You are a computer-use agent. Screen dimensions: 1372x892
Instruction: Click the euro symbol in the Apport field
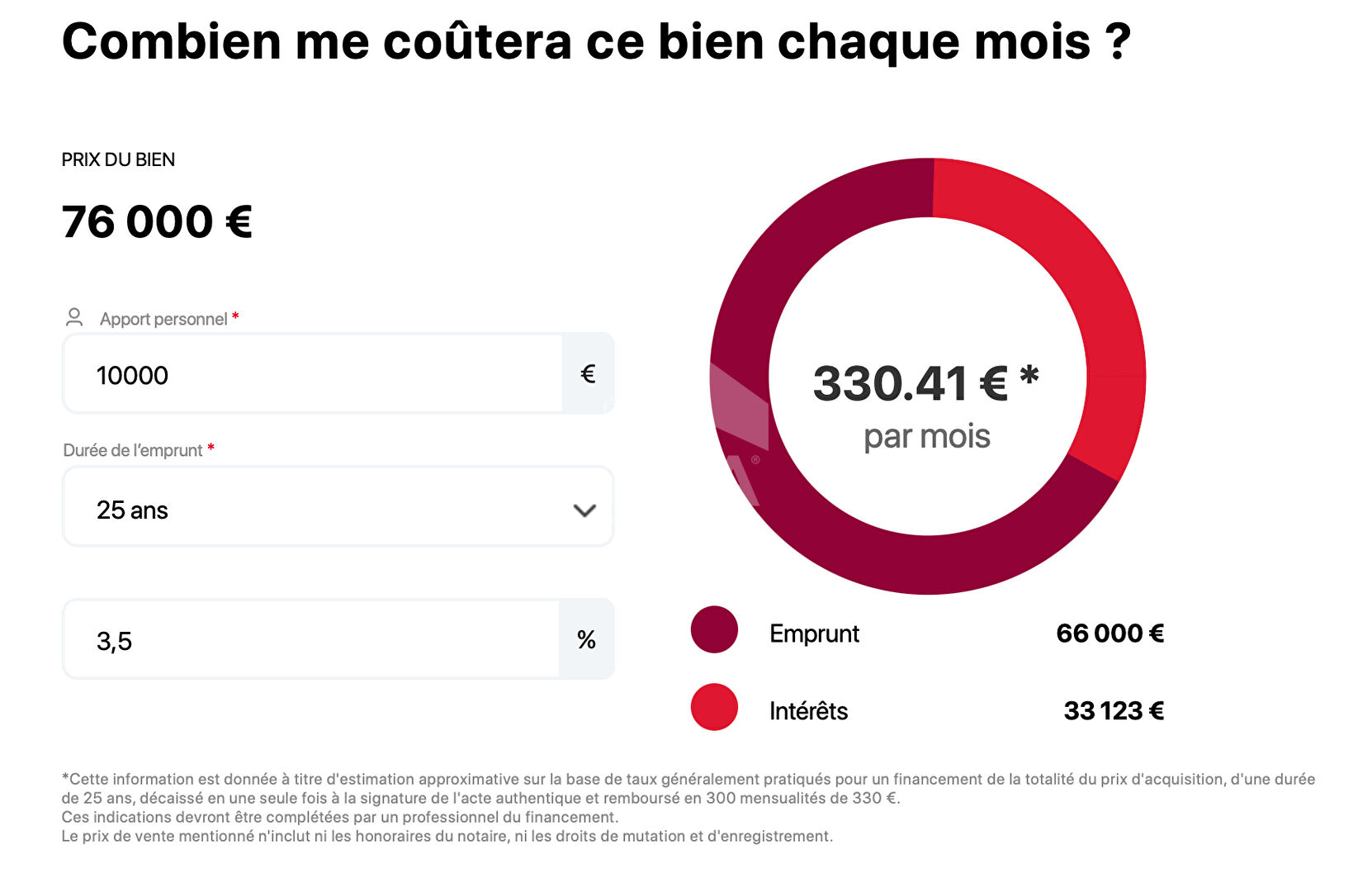pyautogui.click(x=588, y=374)
